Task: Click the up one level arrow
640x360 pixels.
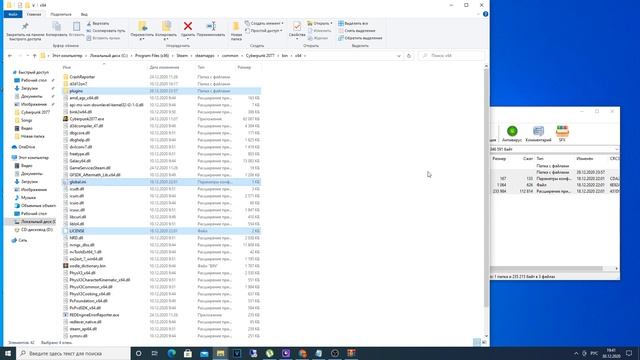Action: (x=35, y=56)
